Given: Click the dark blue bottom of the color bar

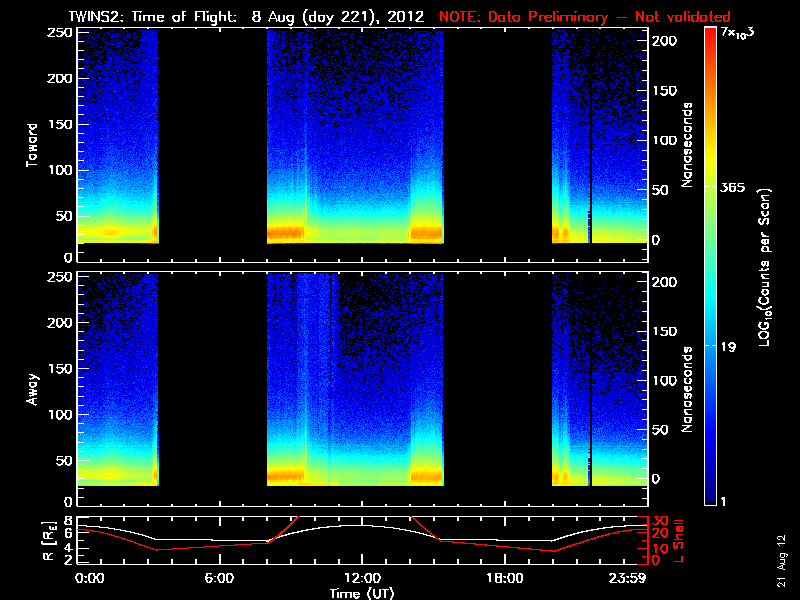Looking at the screenshot, I should coord(710,497).
